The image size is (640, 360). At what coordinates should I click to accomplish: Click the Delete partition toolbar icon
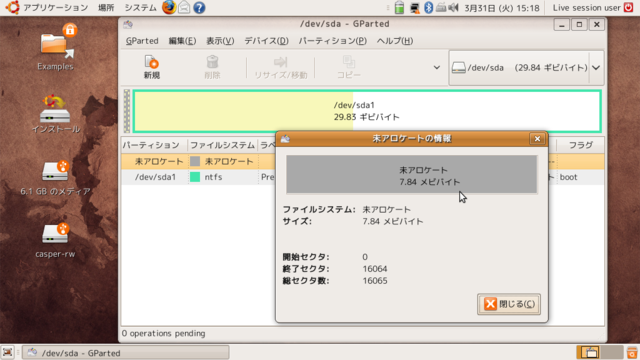pyautogui.click(x=212, y=67)
